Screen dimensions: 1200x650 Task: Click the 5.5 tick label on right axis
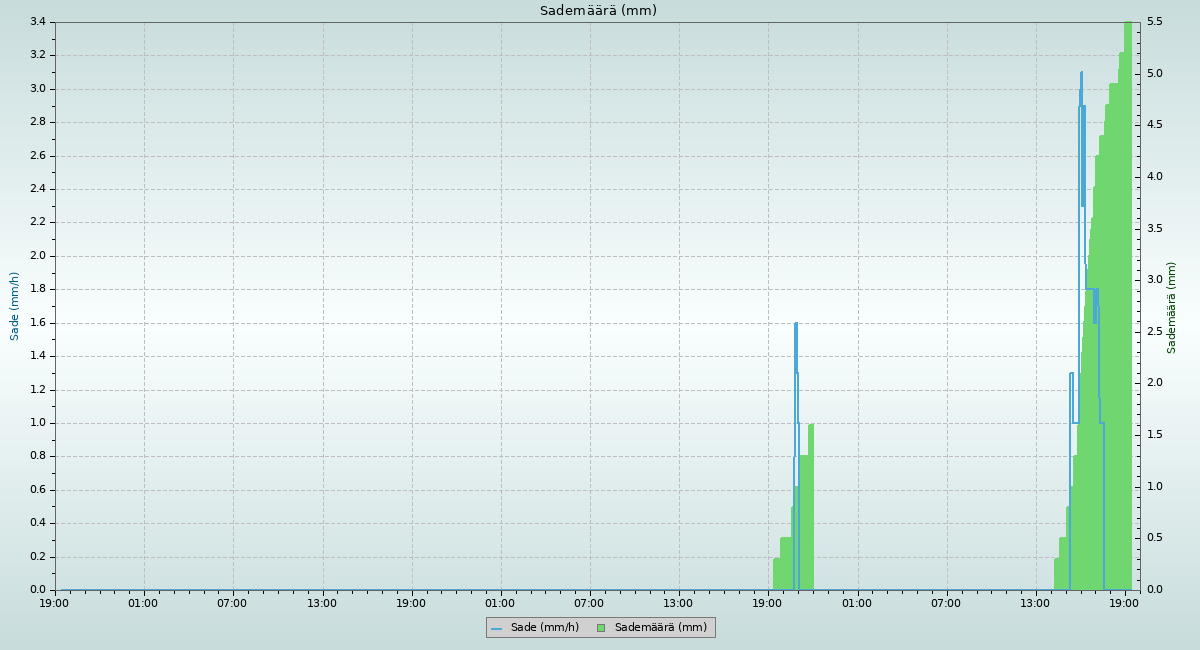coord(1154,22)
